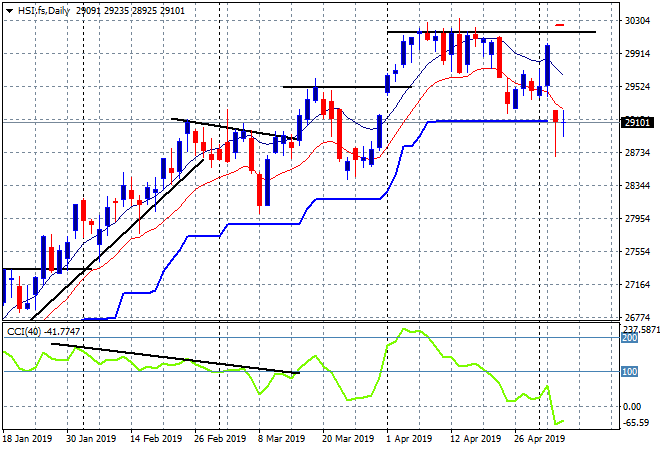Click the 27554 price scale label
This screenshot has width=660, height=450.
(x=637, y=252)
